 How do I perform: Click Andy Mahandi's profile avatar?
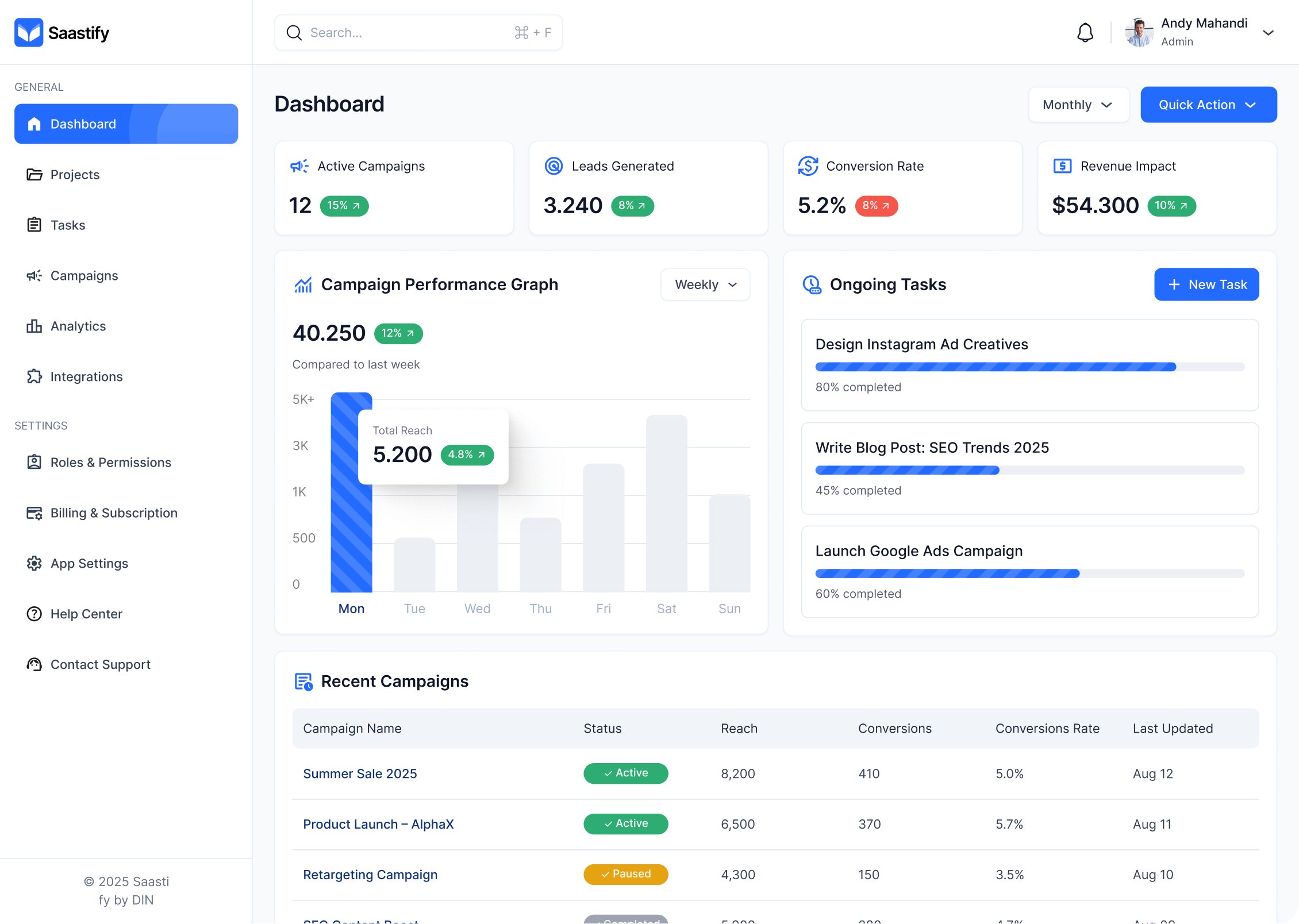1139,33
